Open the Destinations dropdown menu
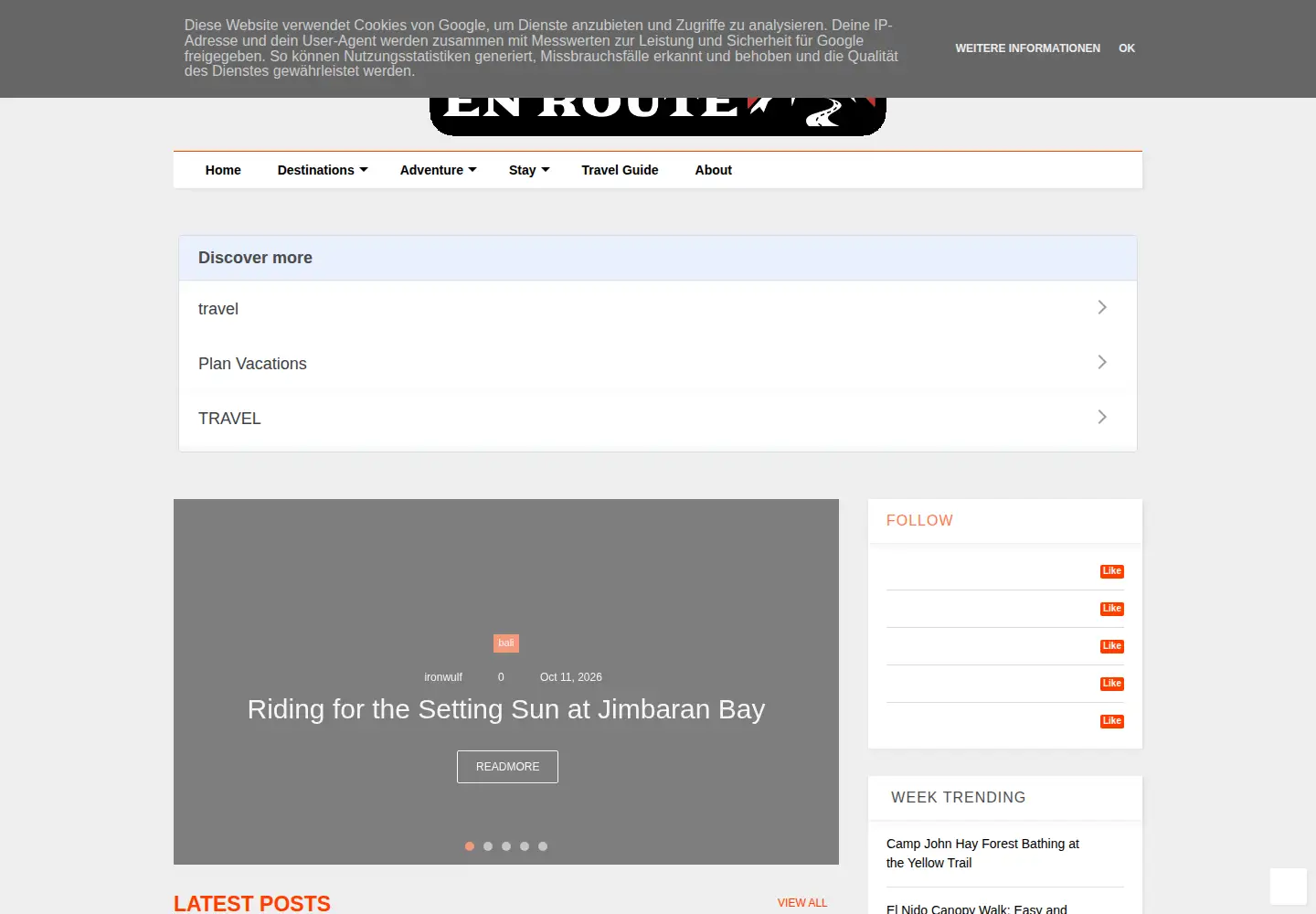 point(323,170)
